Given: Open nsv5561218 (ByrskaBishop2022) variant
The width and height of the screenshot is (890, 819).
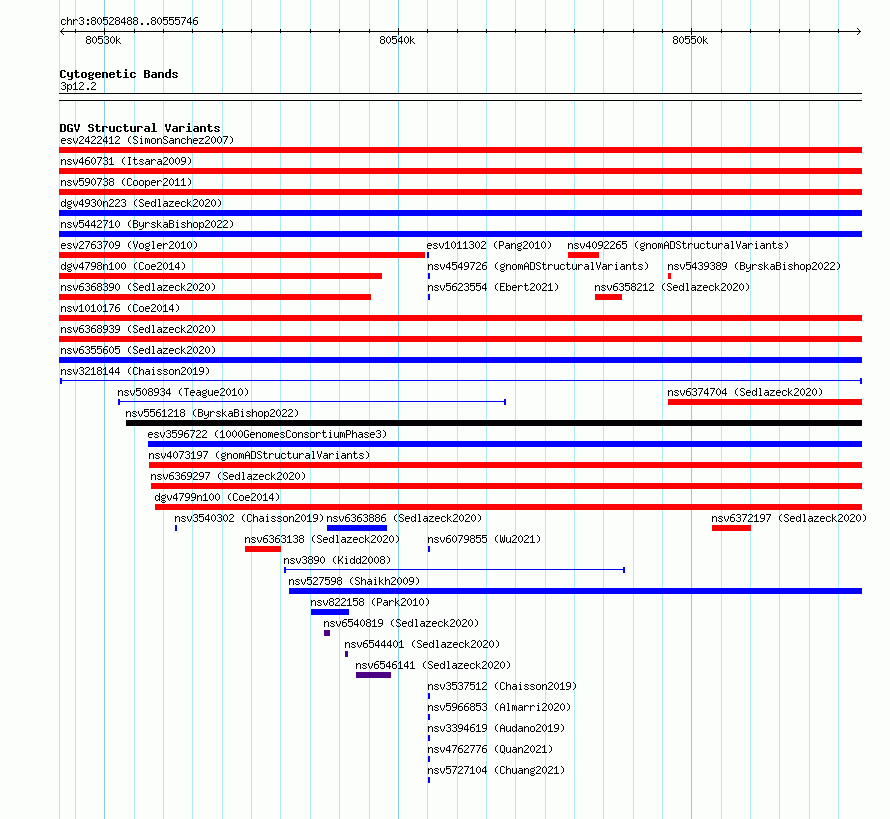Looking at the screenshot, I should click(212, 413).
